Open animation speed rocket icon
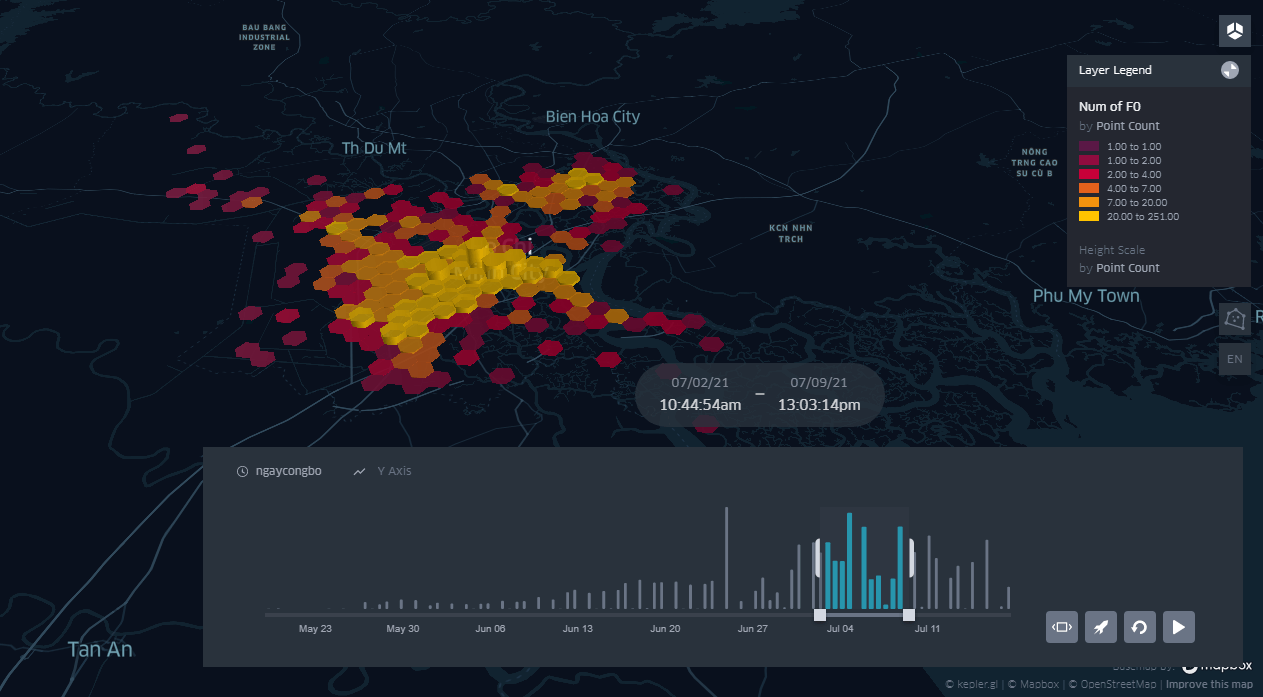The width and height of the screenshot is (1263, 697). point(1100,627)
